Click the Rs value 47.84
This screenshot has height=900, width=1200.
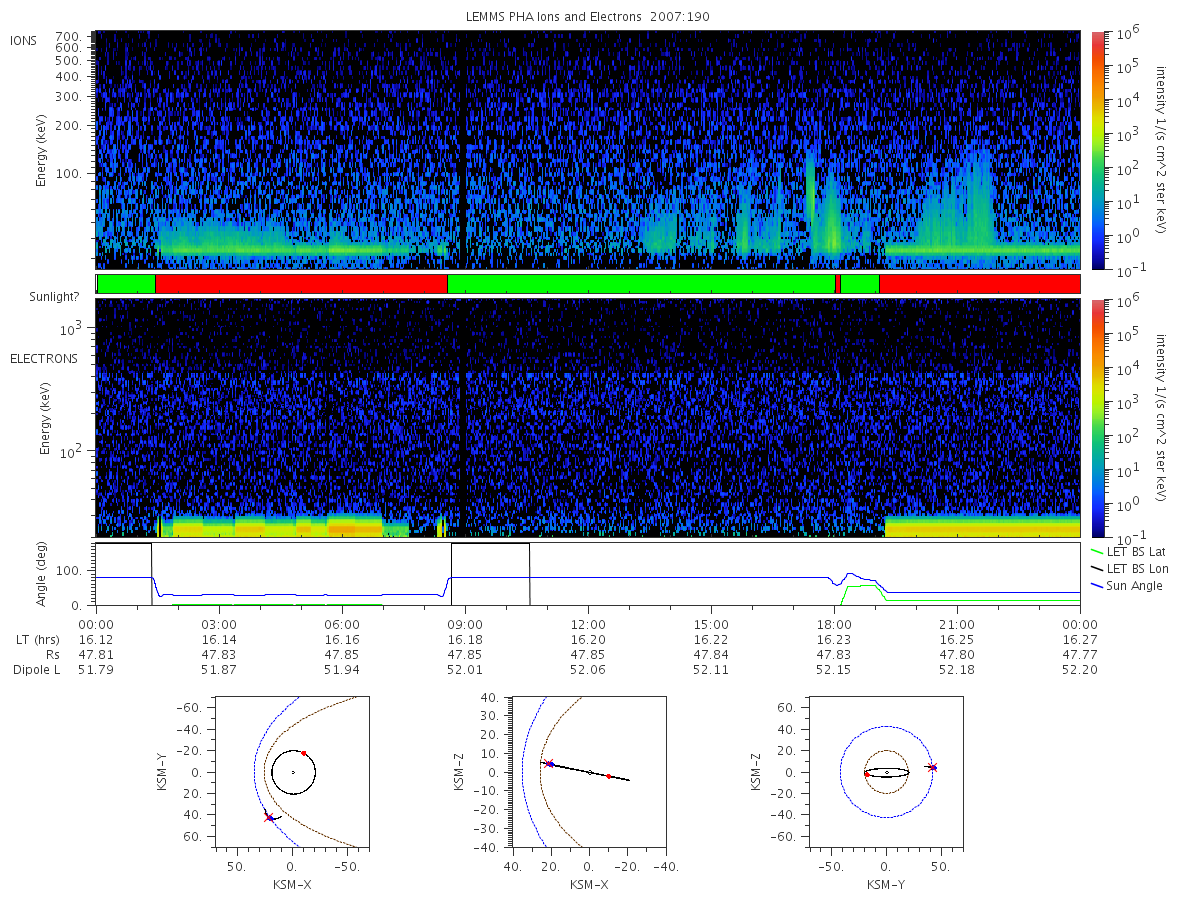(x=711, y=654)
